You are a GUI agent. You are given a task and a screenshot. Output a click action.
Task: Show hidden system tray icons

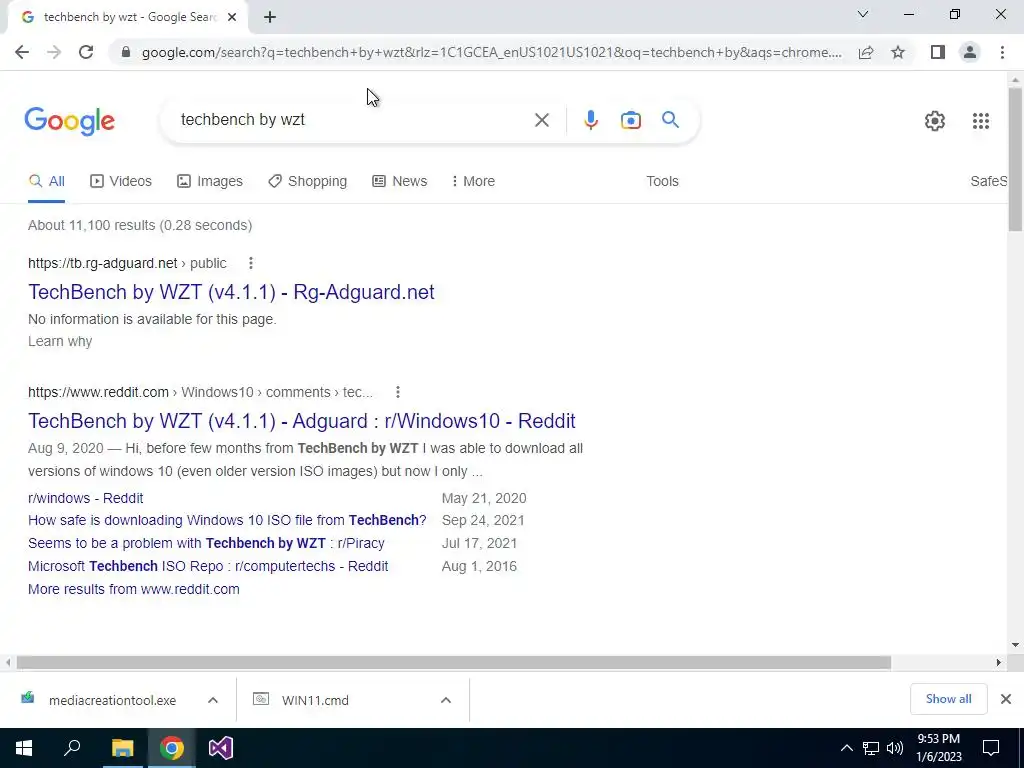pos(846,748)
